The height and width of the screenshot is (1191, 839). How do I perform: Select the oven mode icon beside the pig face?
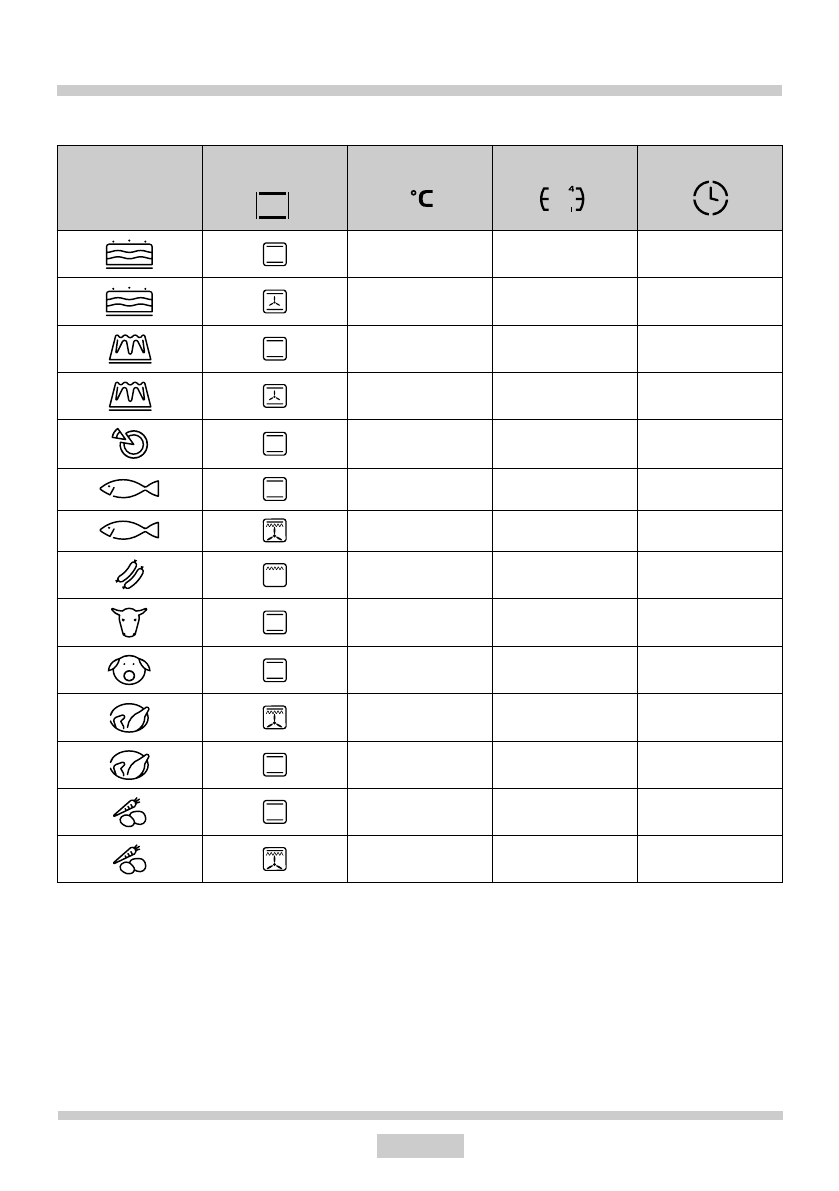coord(274,669)
